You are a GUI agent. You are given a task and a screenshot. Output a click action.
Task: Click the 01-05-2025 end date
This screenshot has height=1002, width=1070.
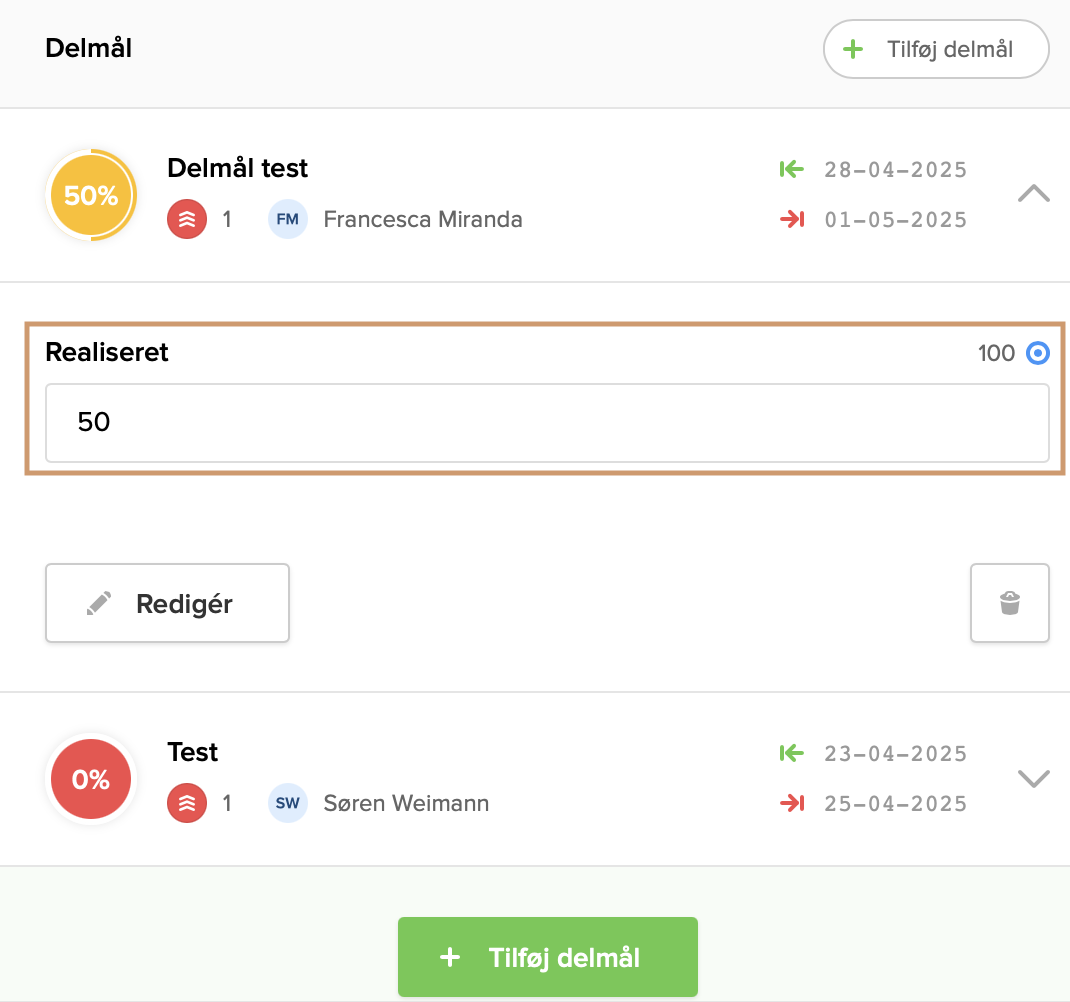coord(896,220)
